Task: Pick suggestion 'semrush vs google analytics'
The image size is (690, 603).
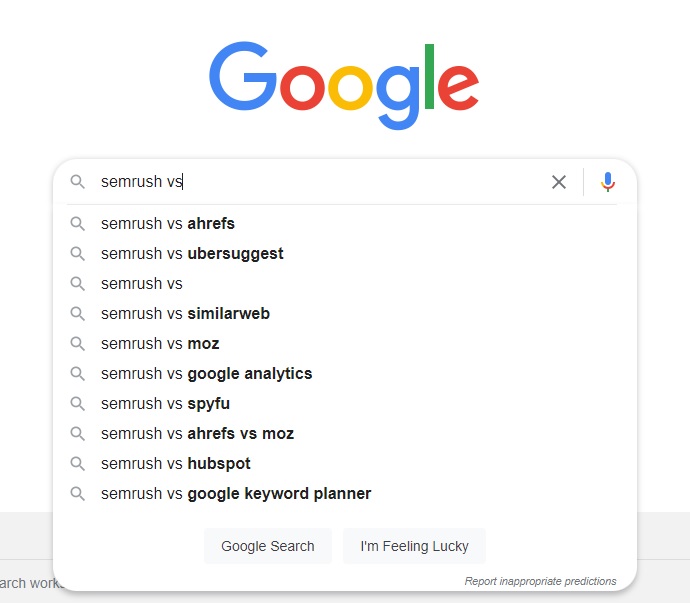Action: 345,374
